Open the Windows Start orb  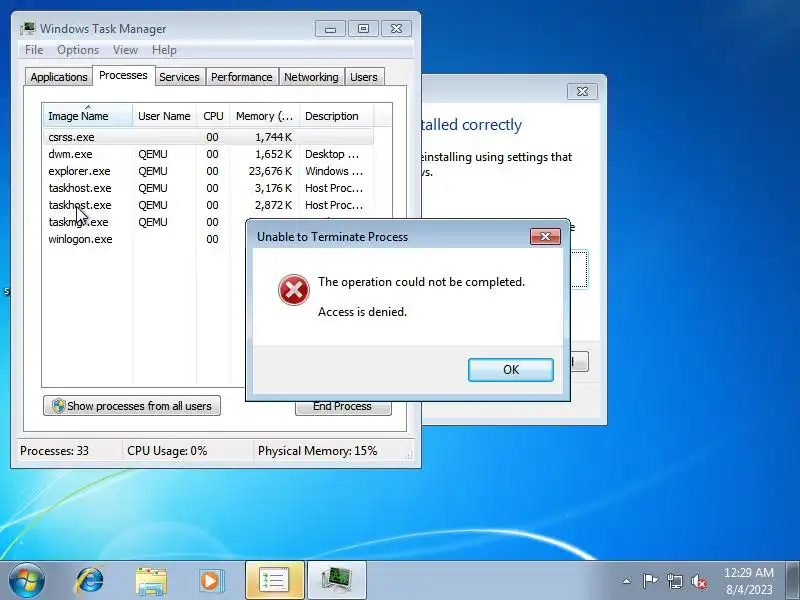[x=27, y=580]
